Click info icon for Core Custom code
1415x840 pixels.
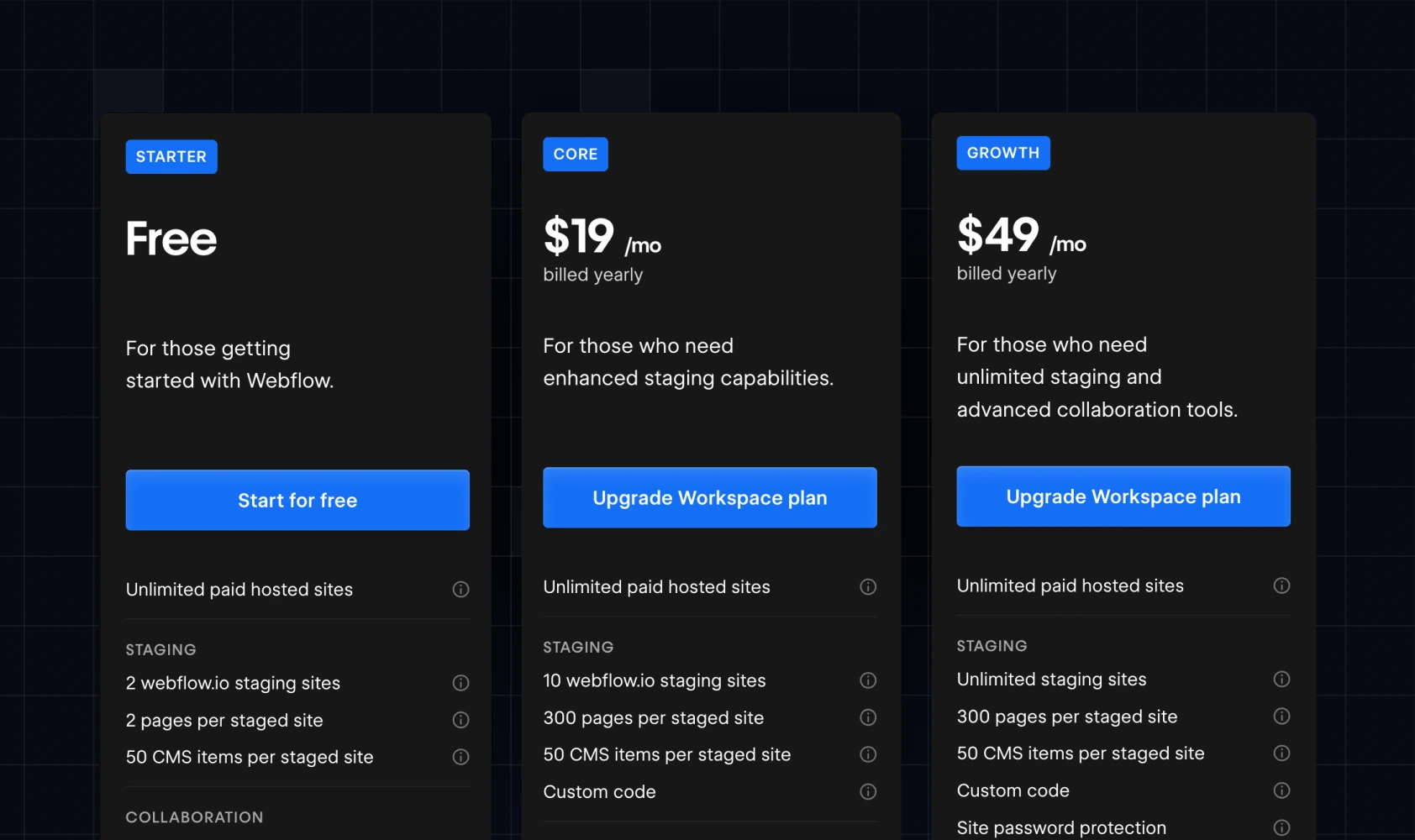[868, 791]
